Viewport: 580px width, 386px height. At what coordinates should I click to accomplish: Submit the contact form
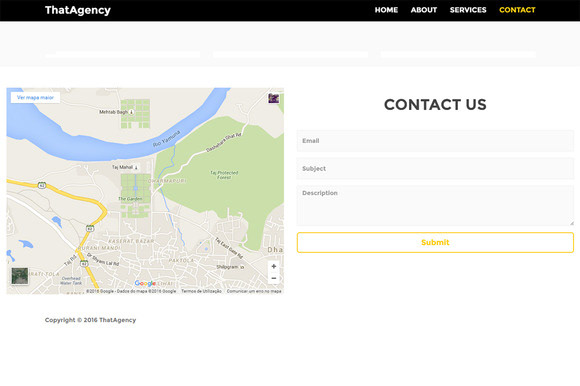[435, 243]
